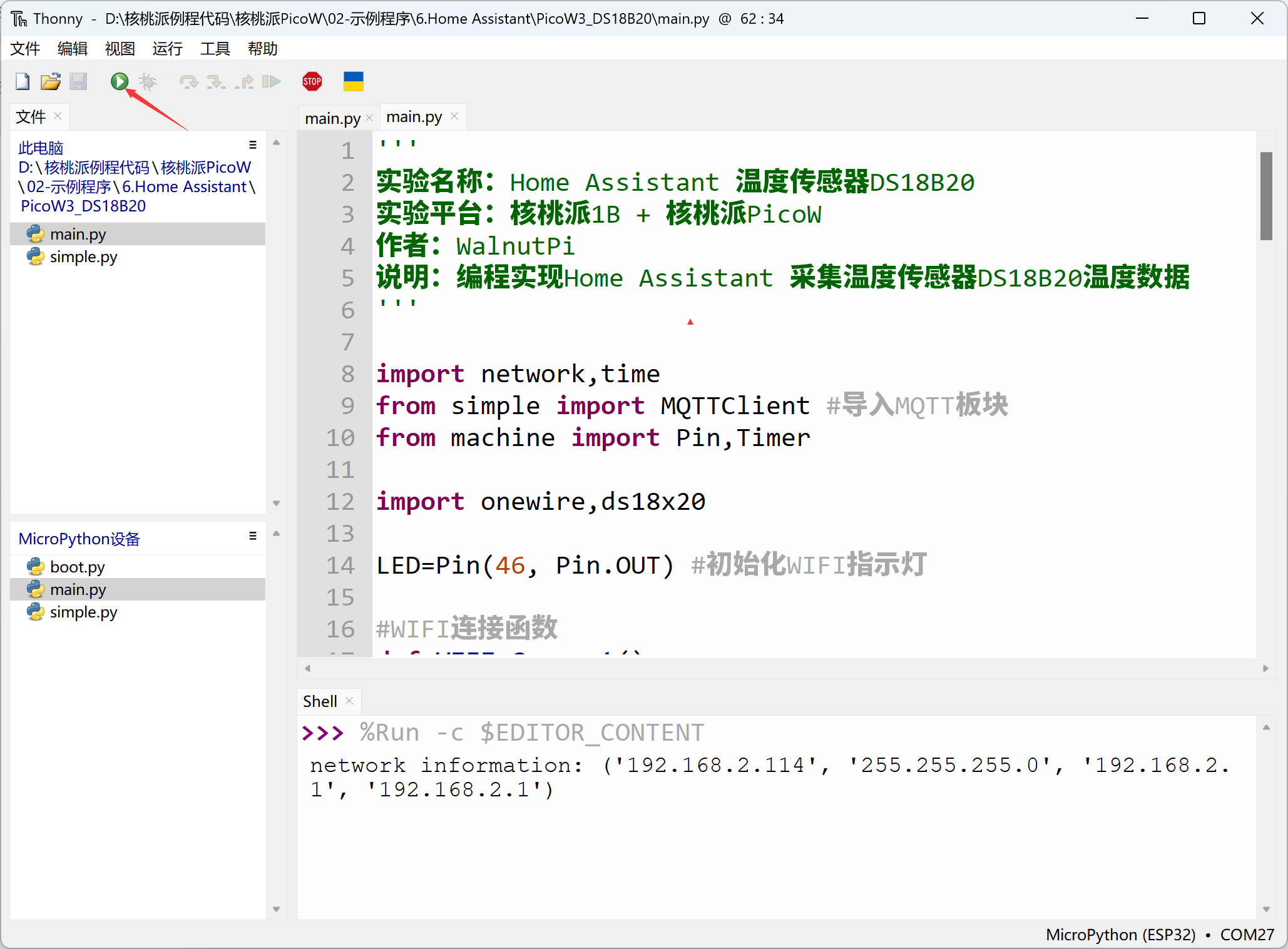The height and width of the screenshot is (949, 1288).
Task: Click the device files scroll up arrow
Action: (x=276, y=534)
